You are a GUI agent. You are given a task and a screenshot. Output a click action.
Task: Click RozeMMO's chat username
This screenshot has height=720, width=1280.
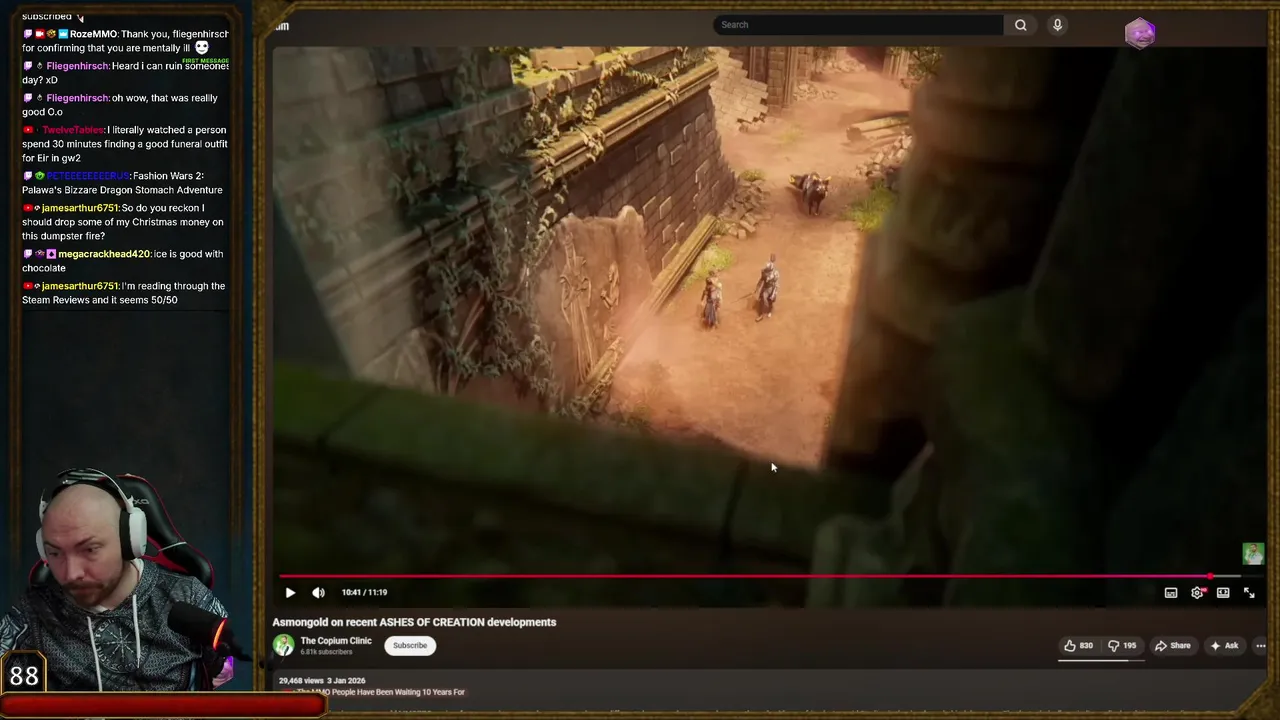coord(93,34)
